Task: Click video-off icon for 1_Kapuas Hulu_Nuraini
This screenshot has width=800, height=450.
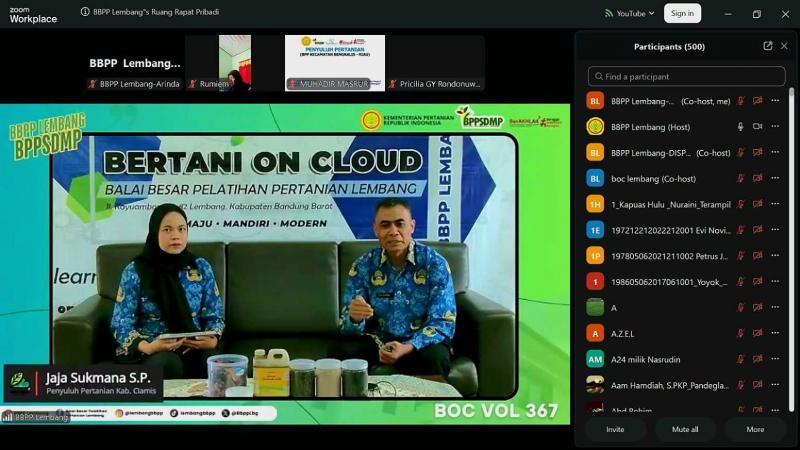Action: click(758, 204)
